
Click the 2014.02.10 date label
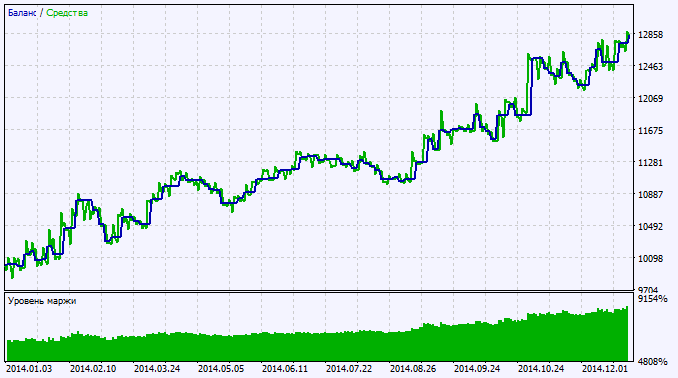tap(93, 369)
